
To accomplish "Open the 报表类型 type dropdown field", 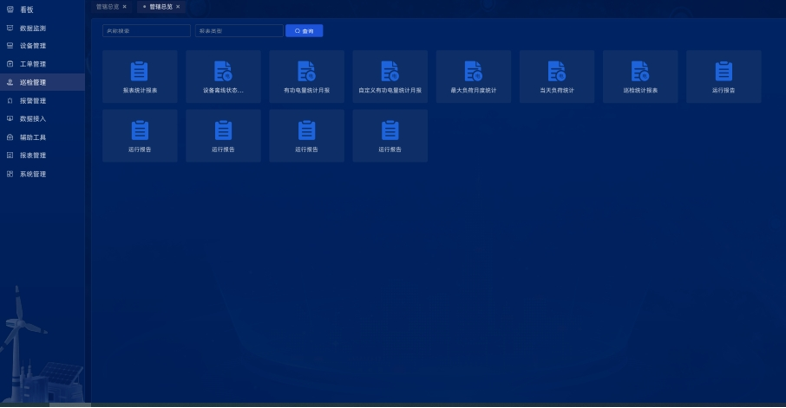I will [238, 31].
